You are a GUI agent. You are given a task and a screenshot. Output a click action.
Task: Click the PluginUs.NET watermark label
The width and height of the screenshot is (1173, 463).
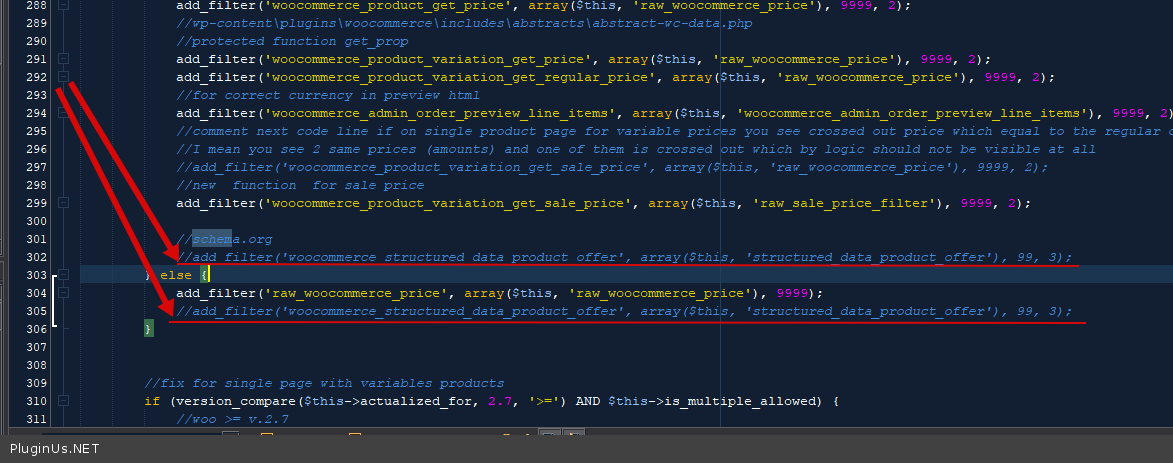coord(54,449)
